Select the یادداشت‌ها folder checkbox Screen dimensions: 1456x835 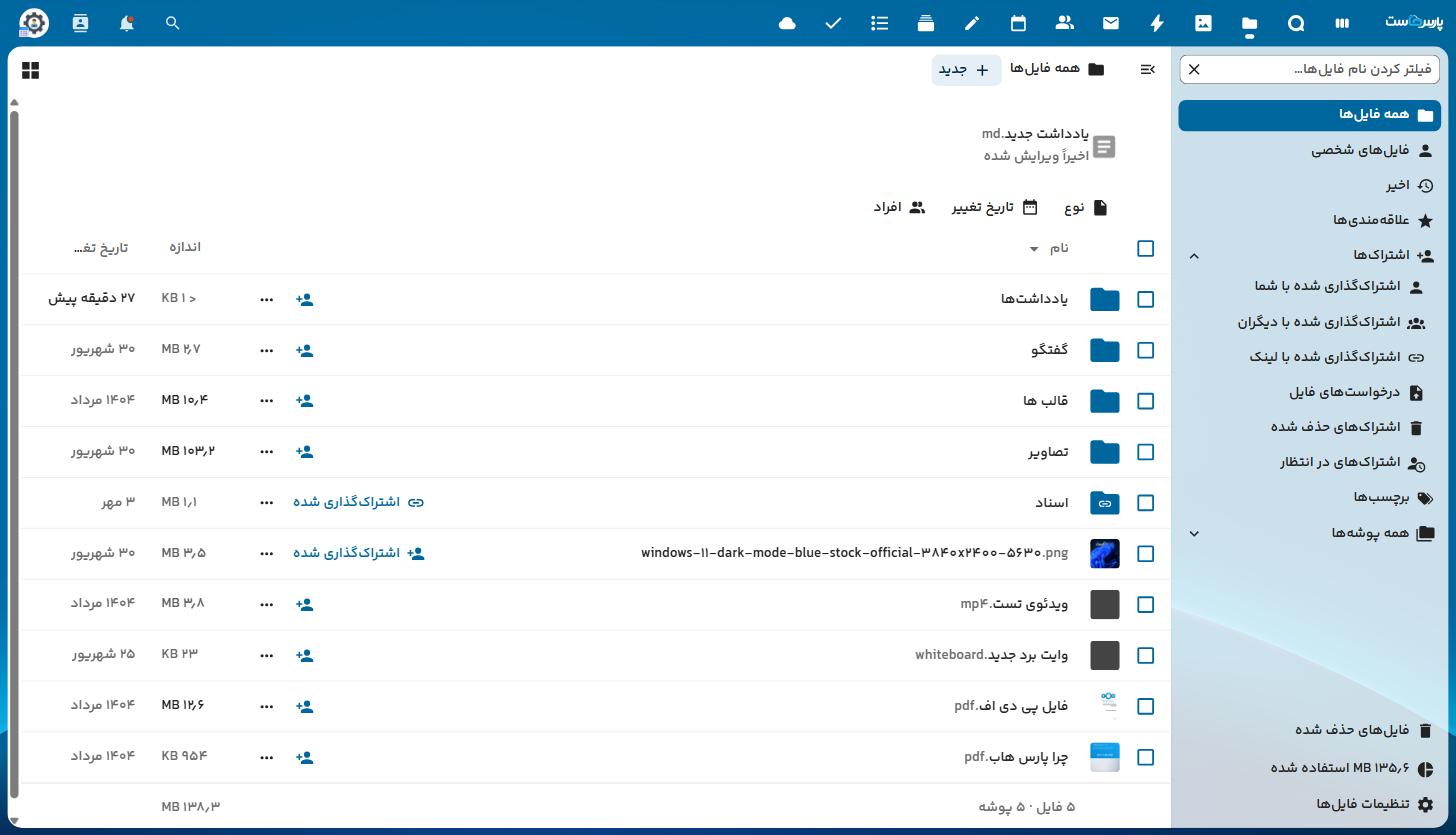tap(1146, 299)
